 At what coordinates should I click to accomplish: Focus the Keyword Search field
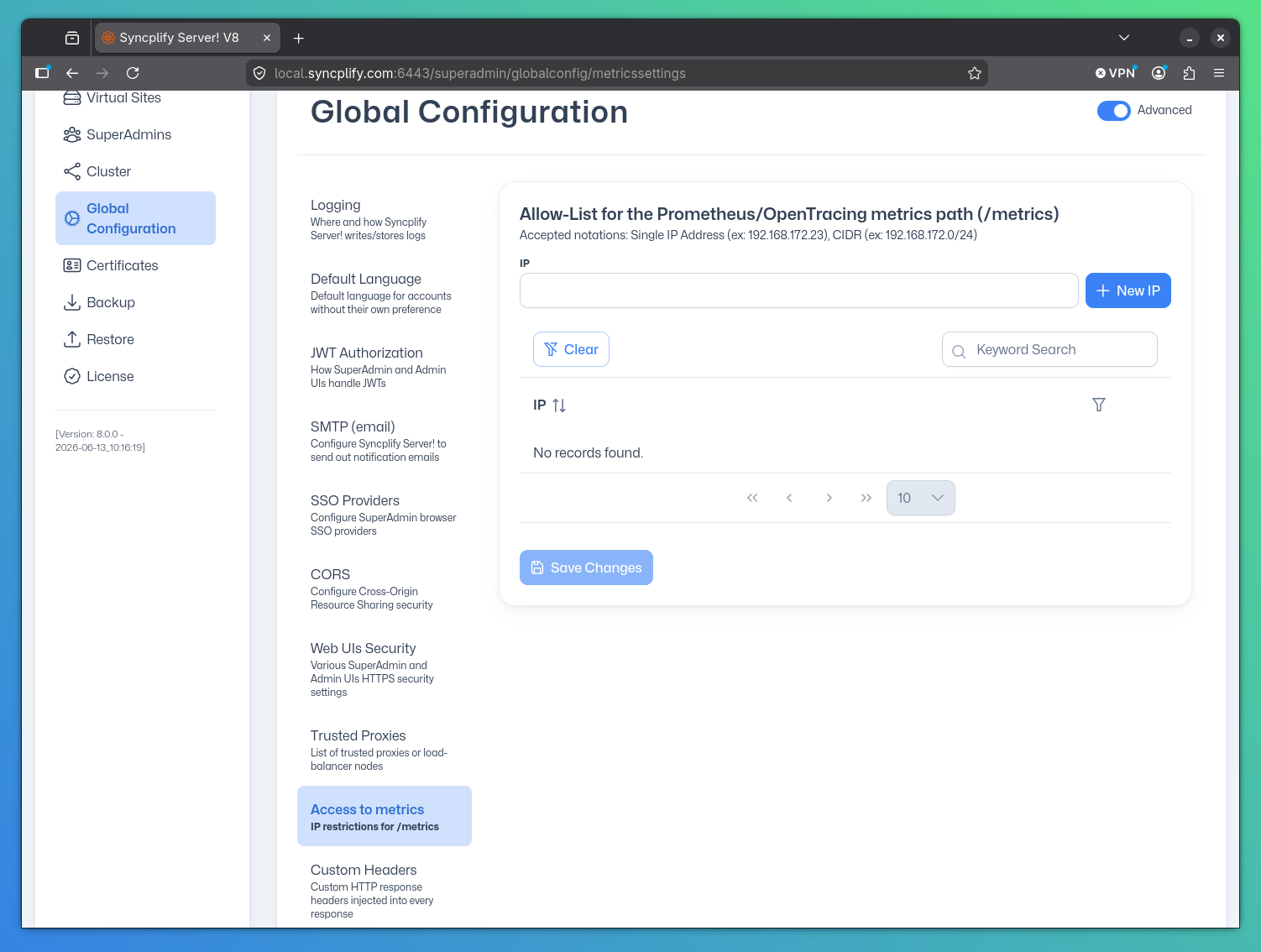1049,349
